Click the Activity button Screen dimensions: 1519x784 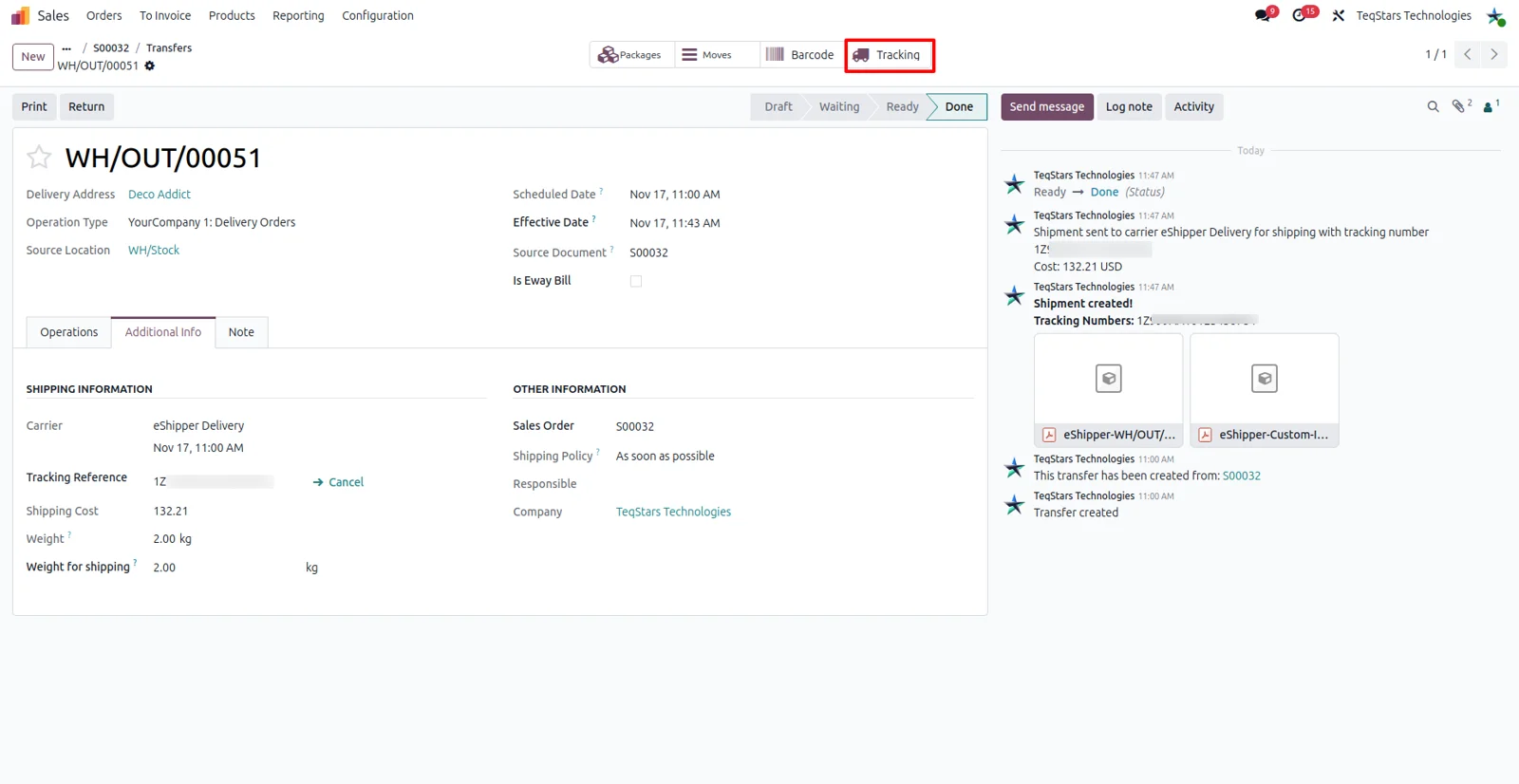1194,106
